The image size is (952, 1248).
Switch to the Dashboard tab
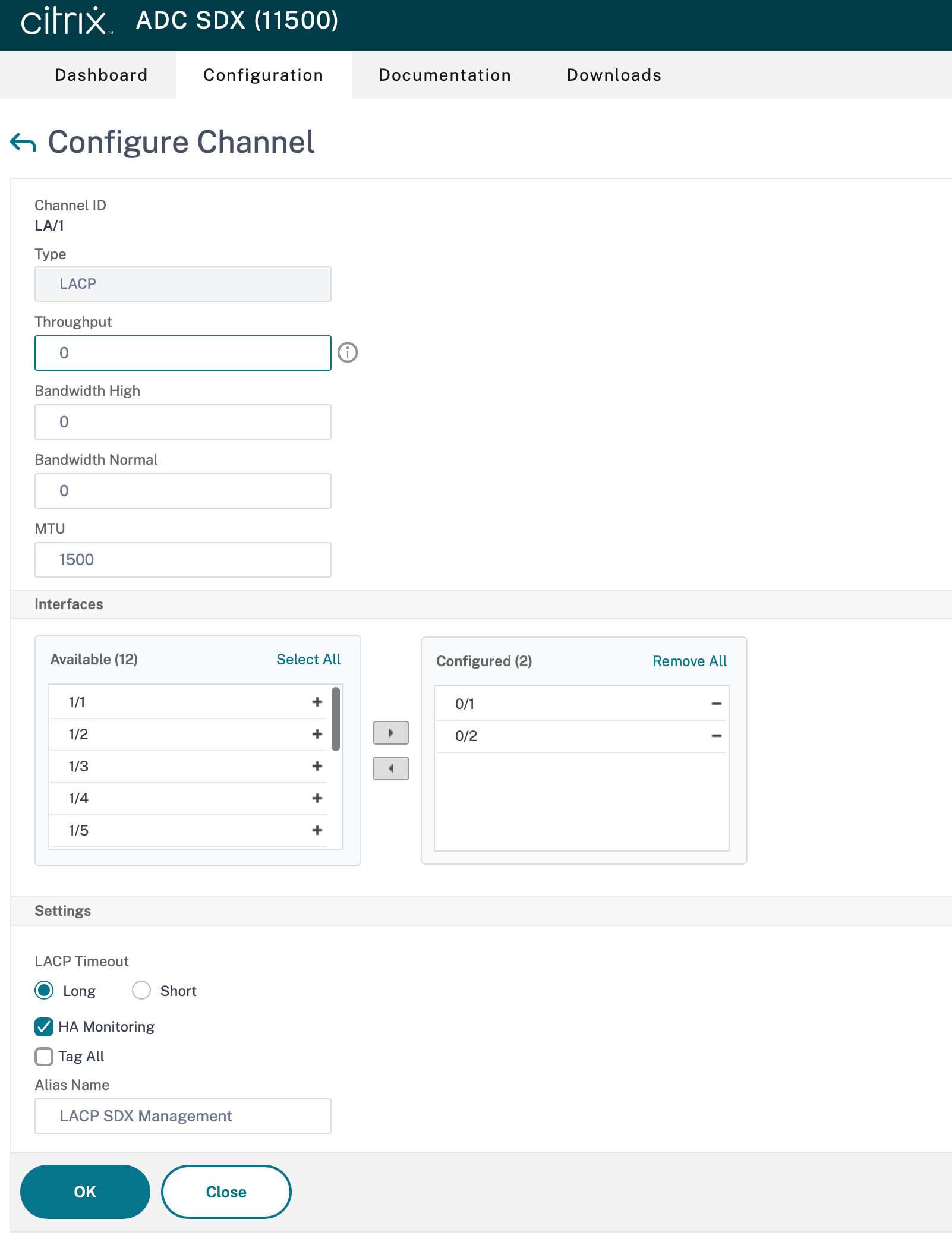click(x=101, y=75)
